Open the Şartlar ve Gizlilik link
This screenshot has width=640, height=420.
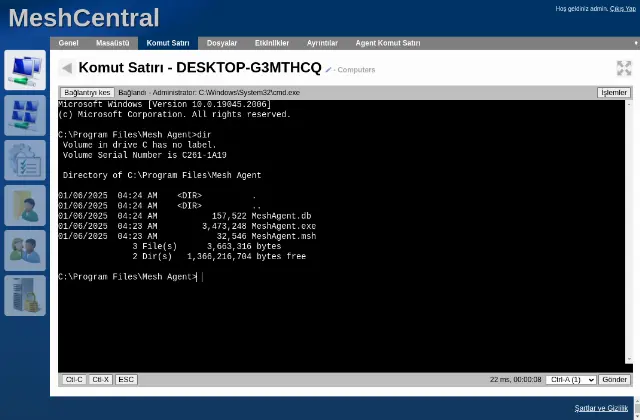[601, 408]
